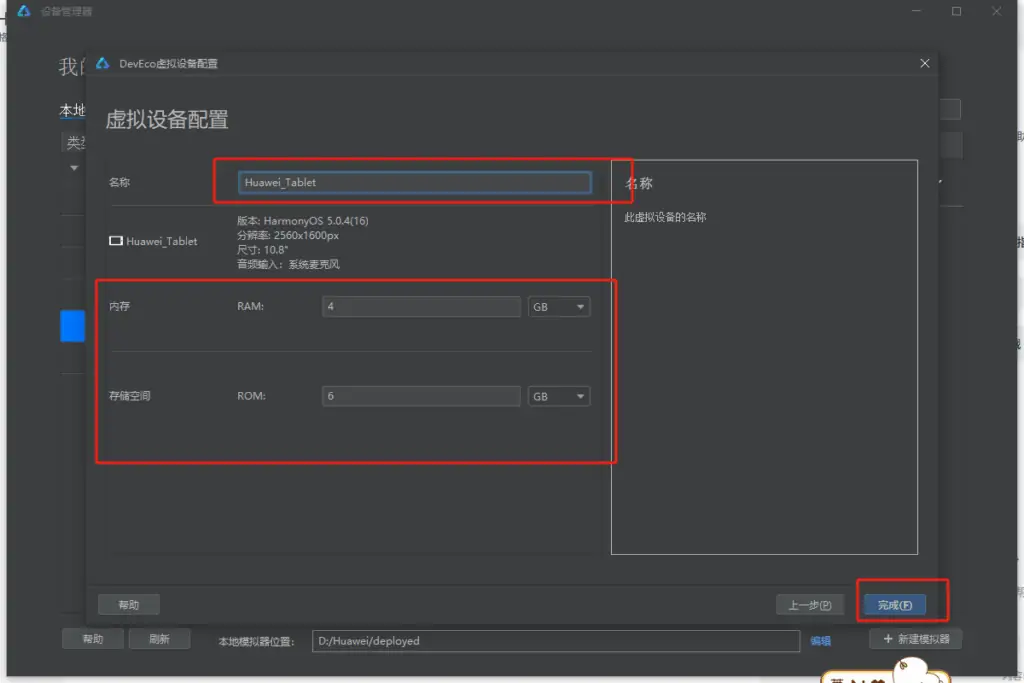Click the plus icon on 新建模拟器
Image resolution: width=1024 pixels, height=683 pixels.
tap(887, 639)
